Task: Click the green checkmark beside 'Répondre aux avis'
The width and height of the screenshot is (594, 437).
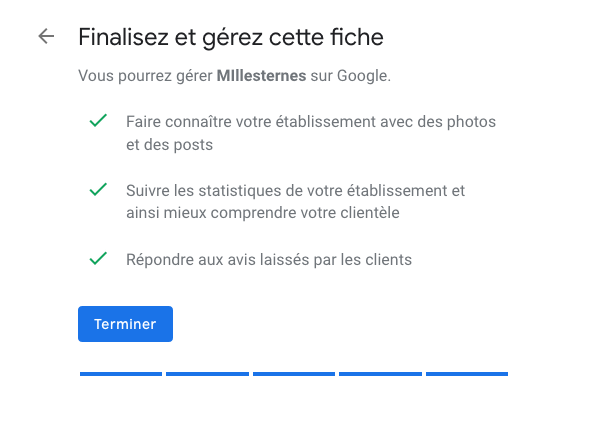Action: pos(98,259)
